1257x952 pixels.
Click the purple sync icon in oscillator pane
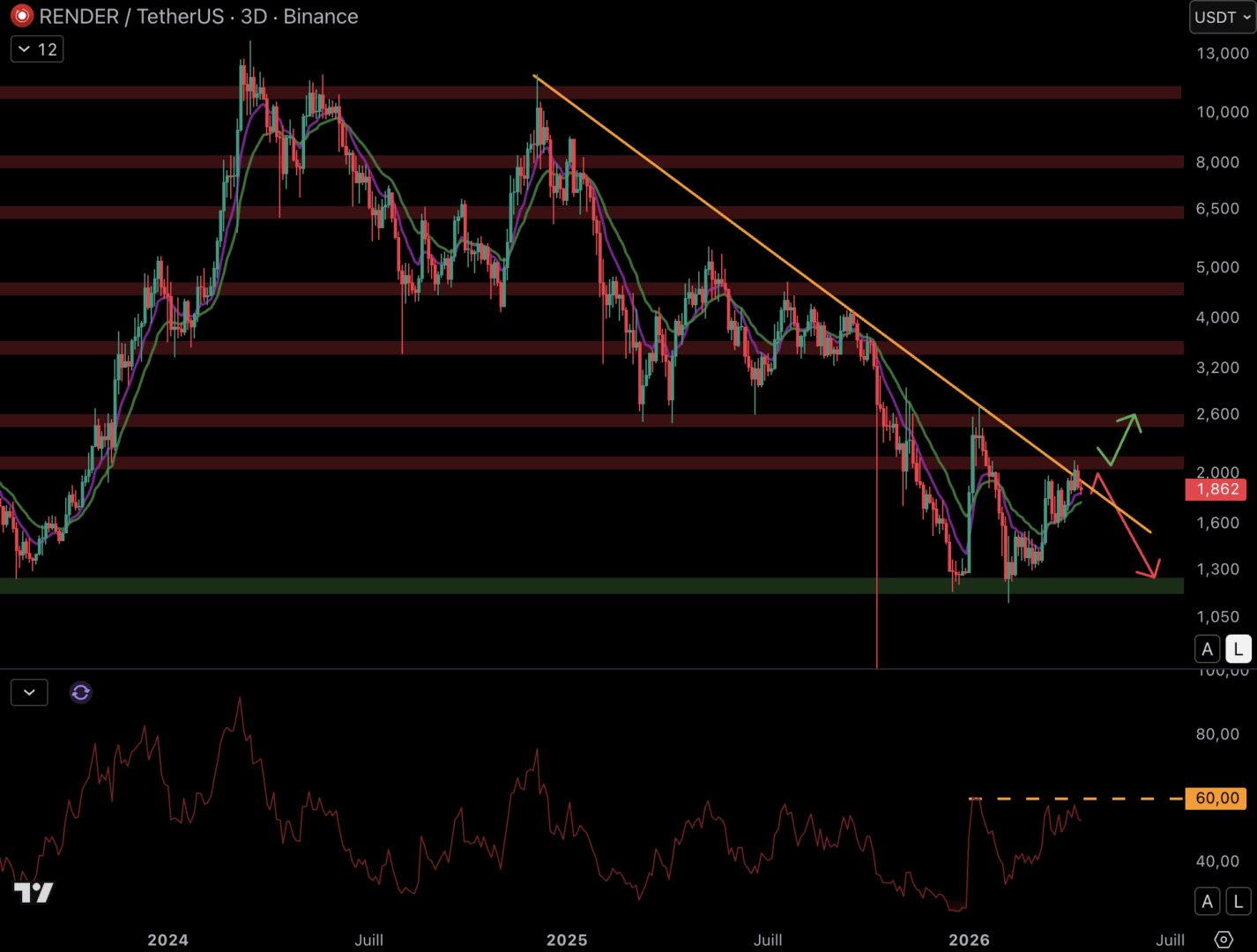pos(80,693)
